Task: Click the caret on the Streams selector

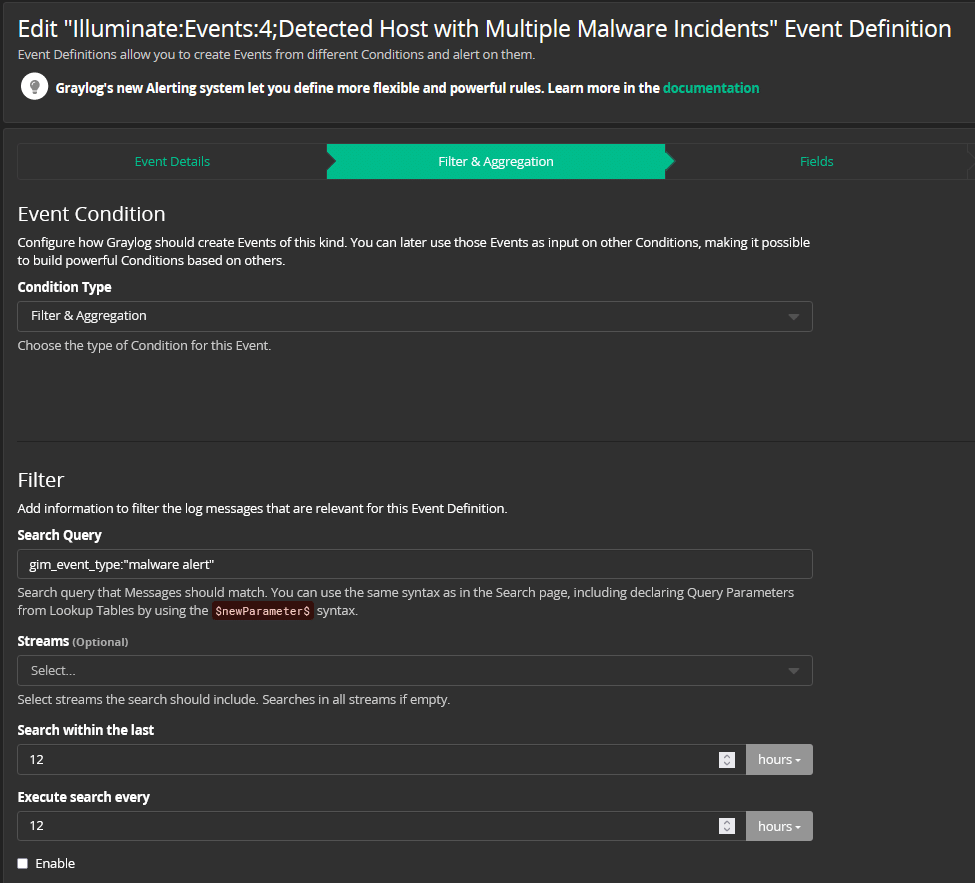Action: (x=795, y=670)
